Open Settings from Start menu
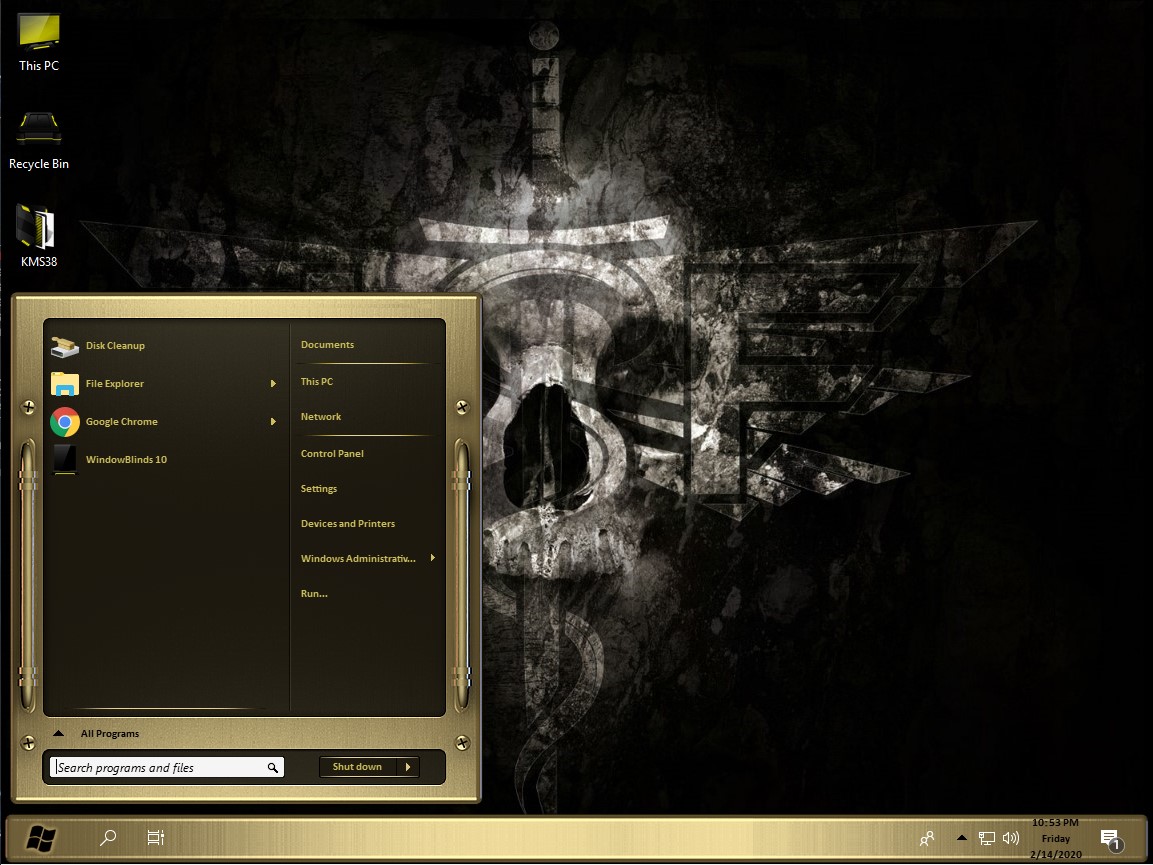This screenshot has width=1153, height=865. (x=319, y=489)
